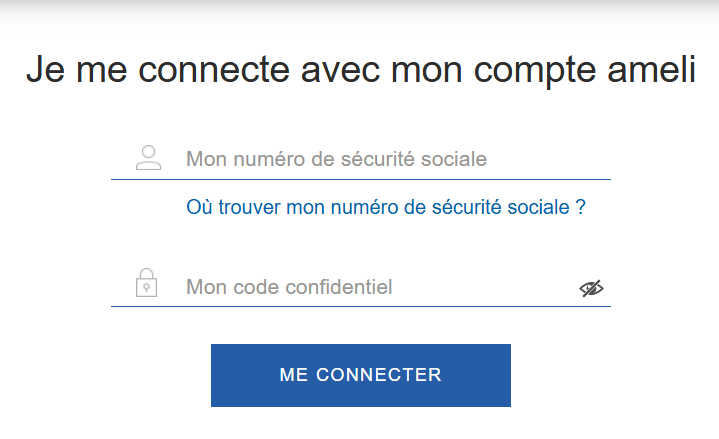Click the head of the user avatar icon

tap(148, 152)
